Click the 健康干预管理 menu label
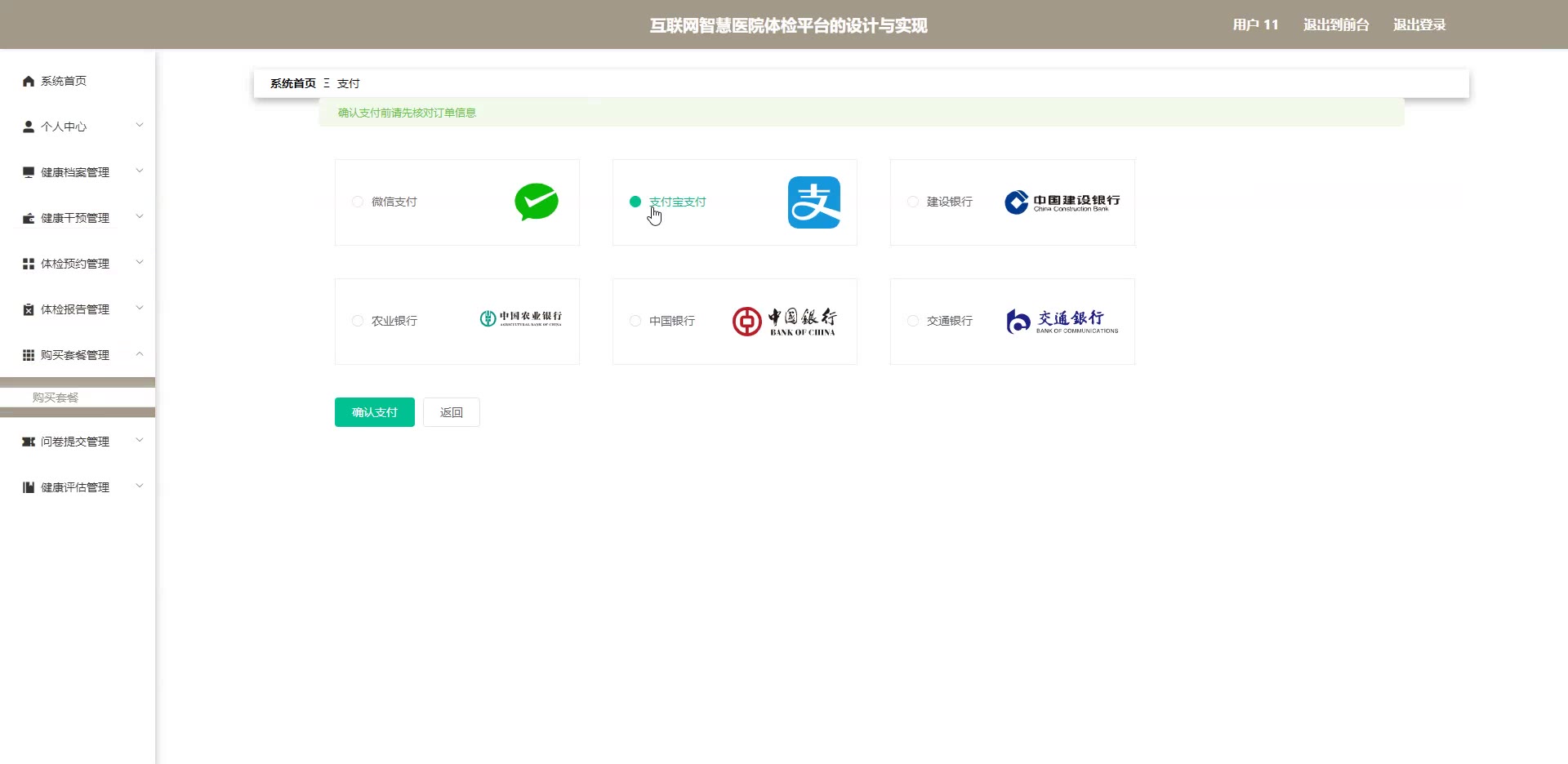The image size is (1568, 764). point(75,218)
